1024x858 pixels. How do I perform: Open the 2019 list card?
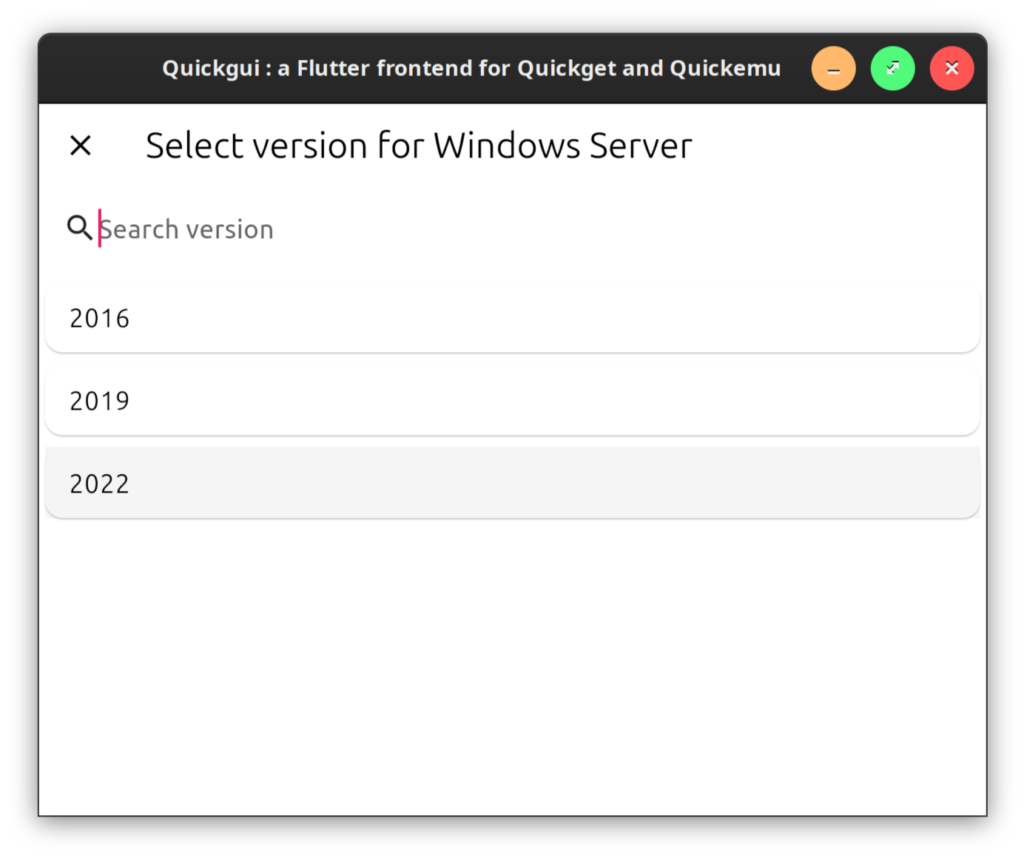512,401
